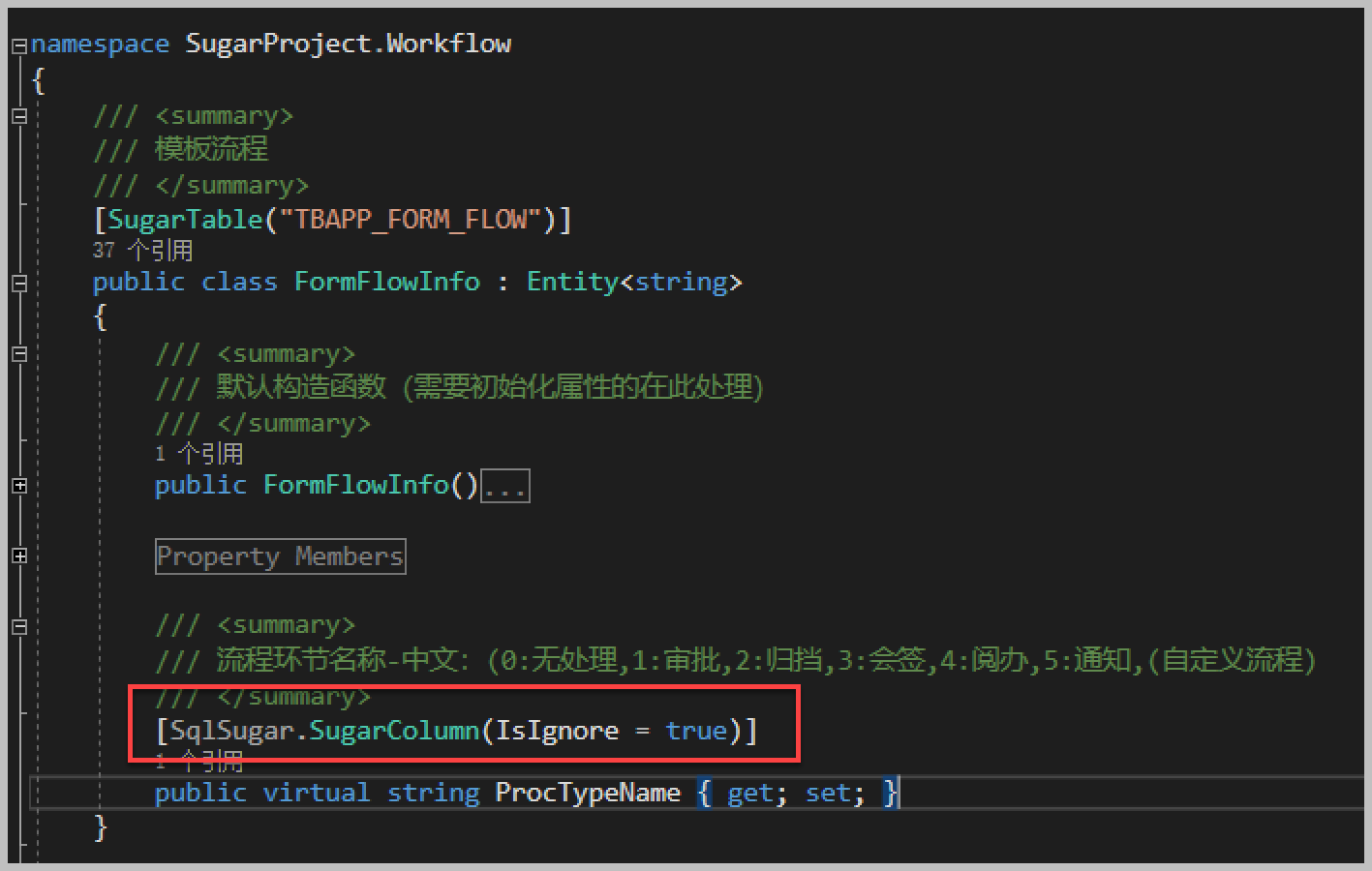
Task: Click the 'set' accessor
Action: 828,793
